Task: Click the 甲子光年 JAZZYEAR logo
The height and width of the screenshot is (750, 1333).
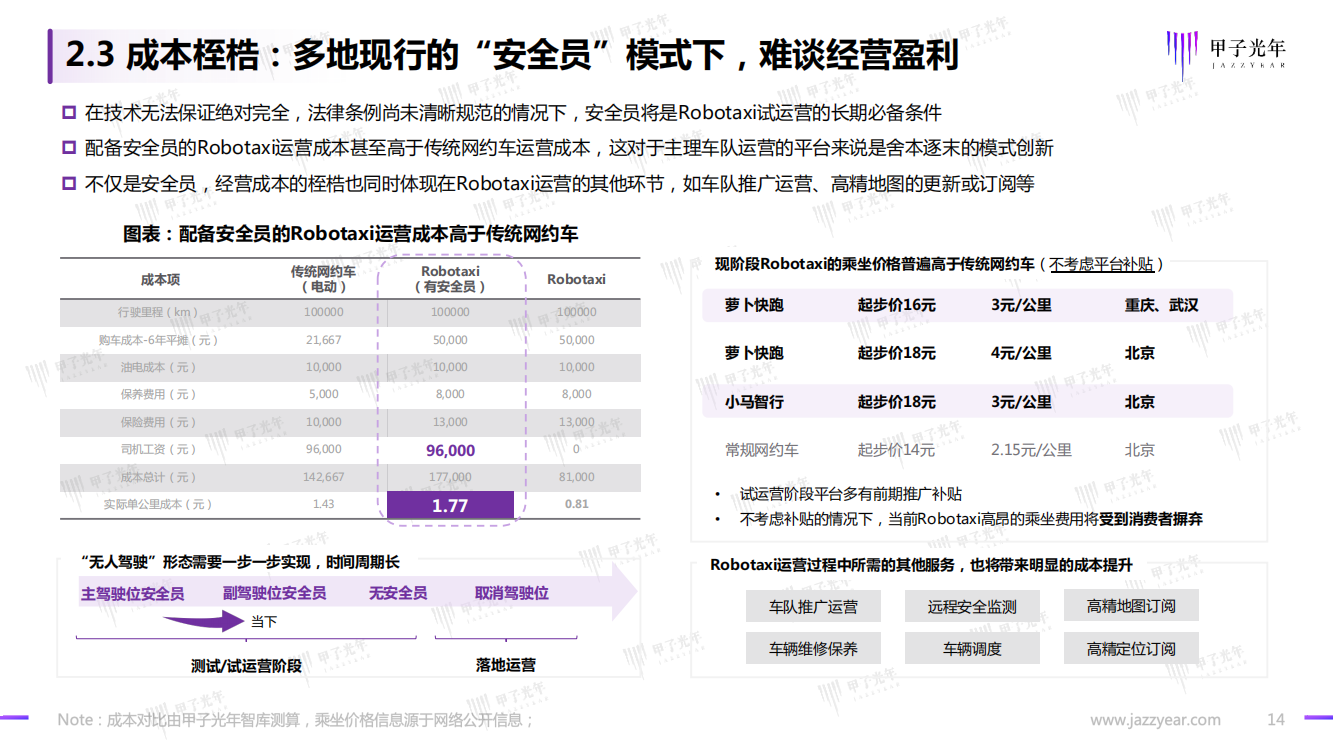Action: pyautogui.click(x=1226, y=52)
